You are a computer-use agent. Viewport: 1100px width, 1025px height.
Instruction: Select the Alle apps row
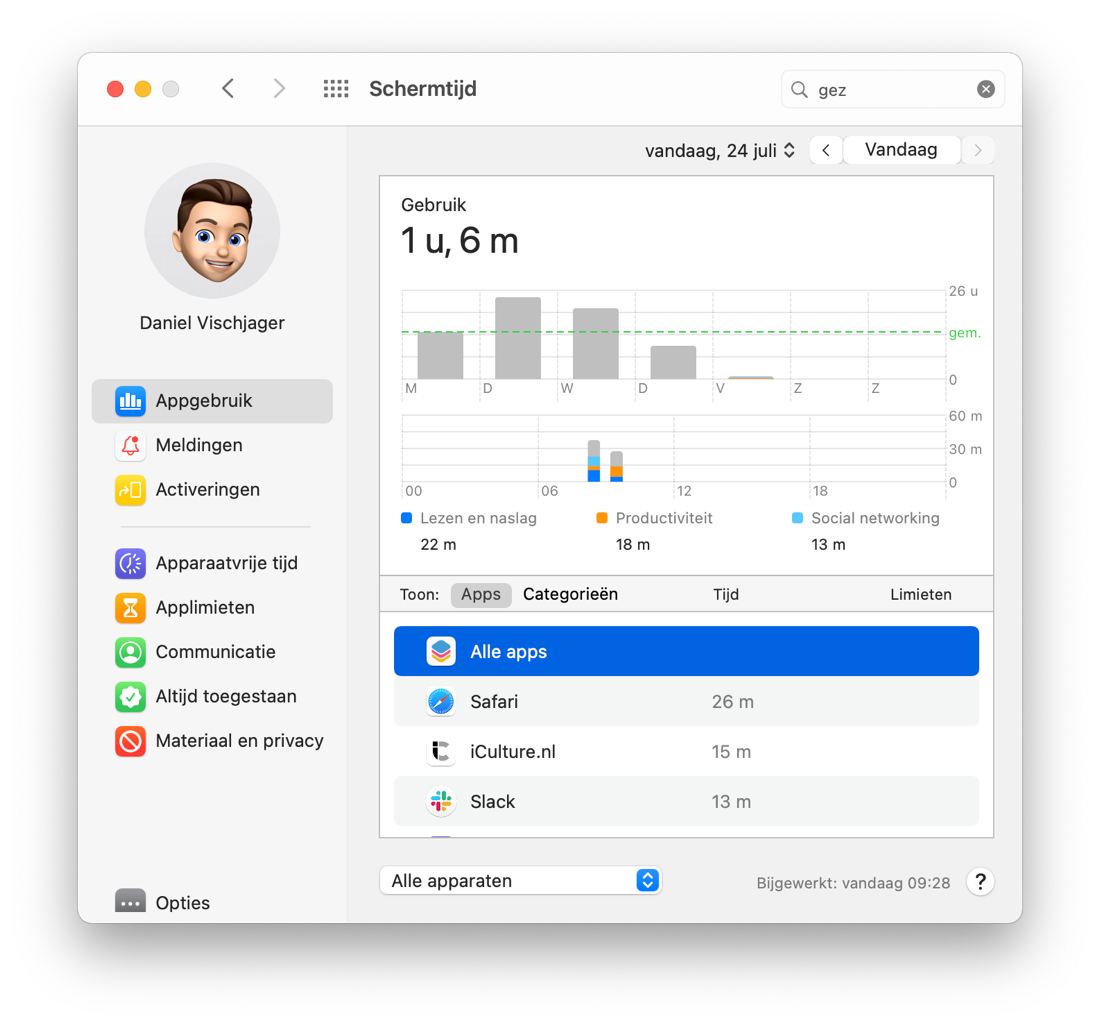686,652
